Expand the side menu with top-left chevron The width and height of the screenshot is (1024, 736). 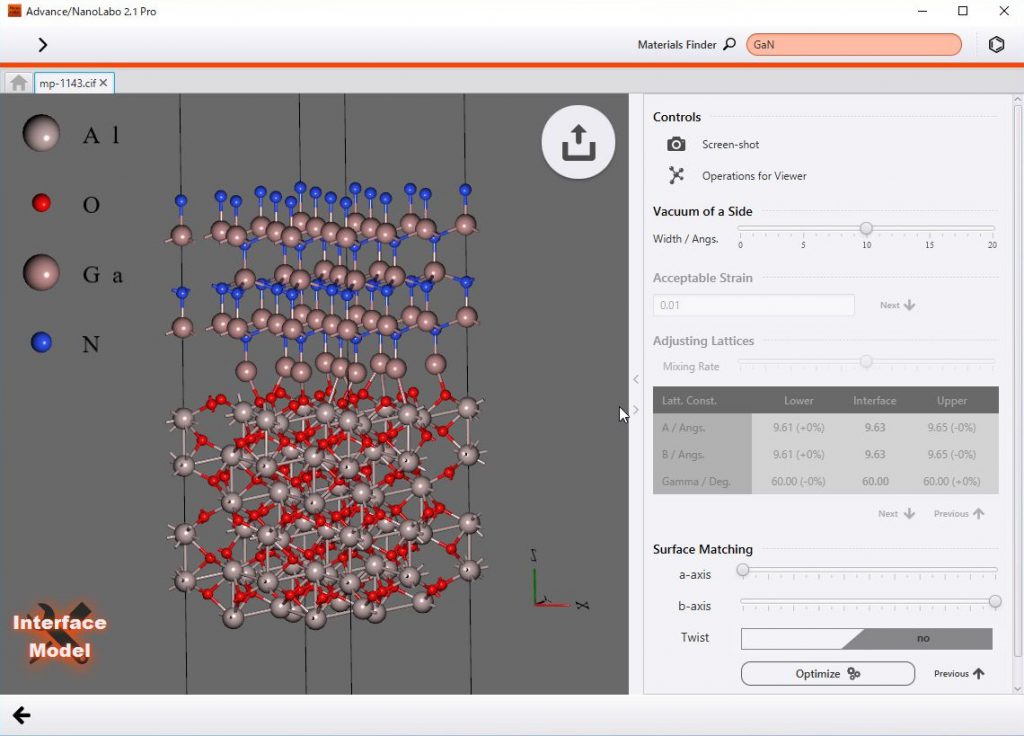click(x=42, y=45)
